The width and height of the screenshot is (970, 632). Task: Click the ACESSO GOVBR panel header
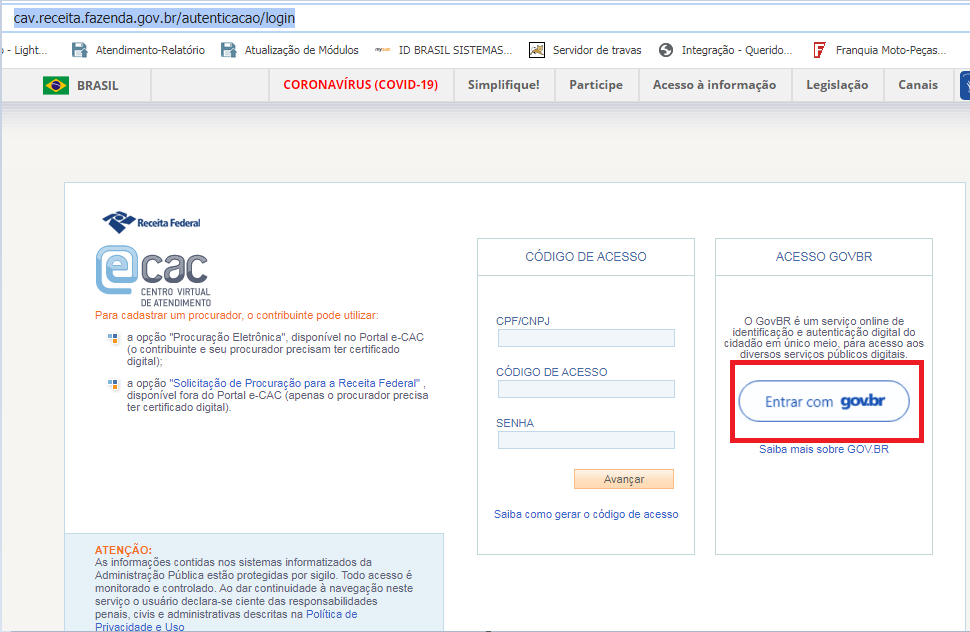point(824,257)
